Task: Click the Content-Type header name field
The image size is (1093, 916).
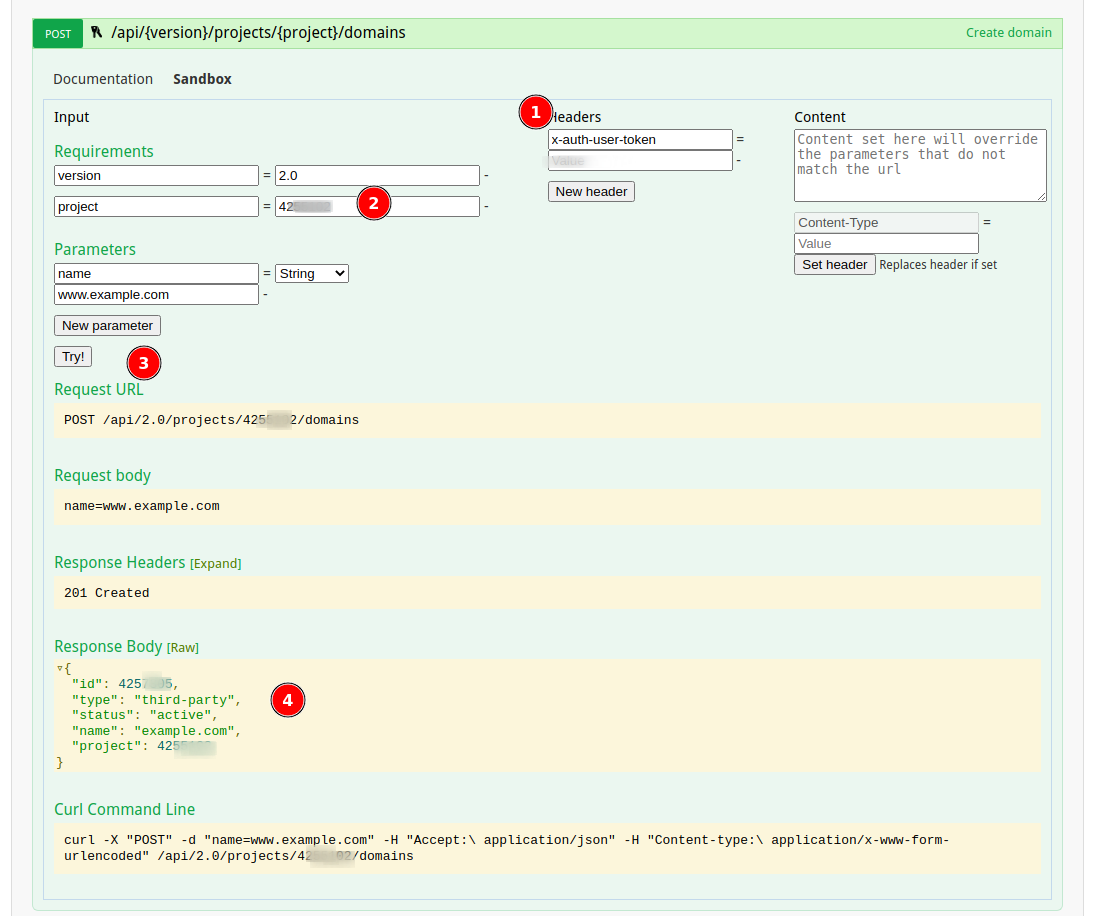Action: point(886,222)
